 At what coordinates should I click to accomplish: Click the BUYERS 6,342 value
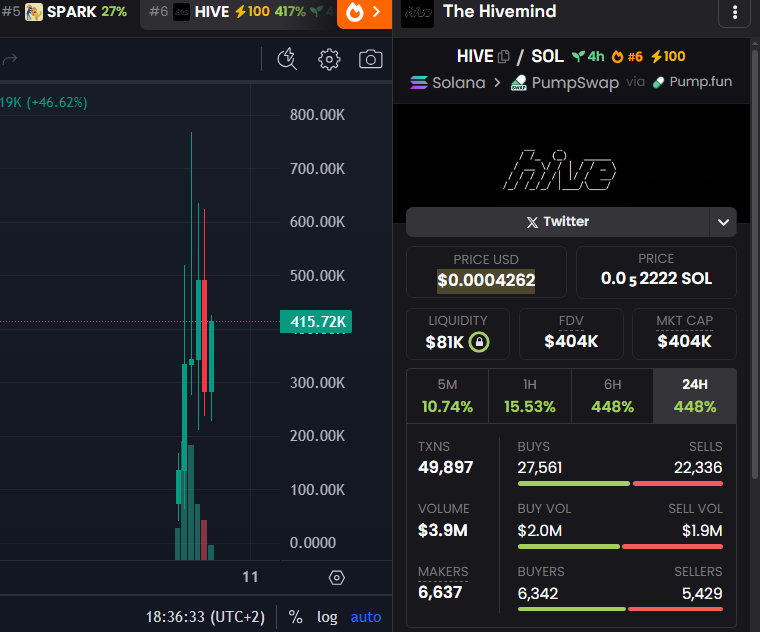click(538, 594)
